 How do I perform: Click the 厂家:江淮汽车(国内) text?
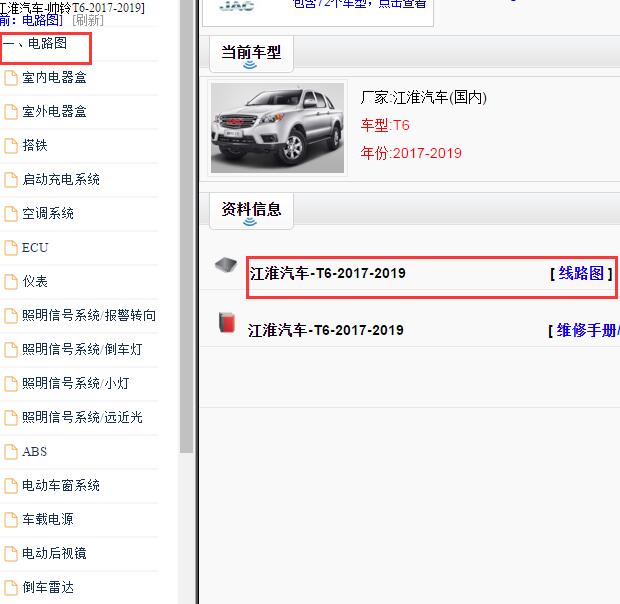point(423,98)
